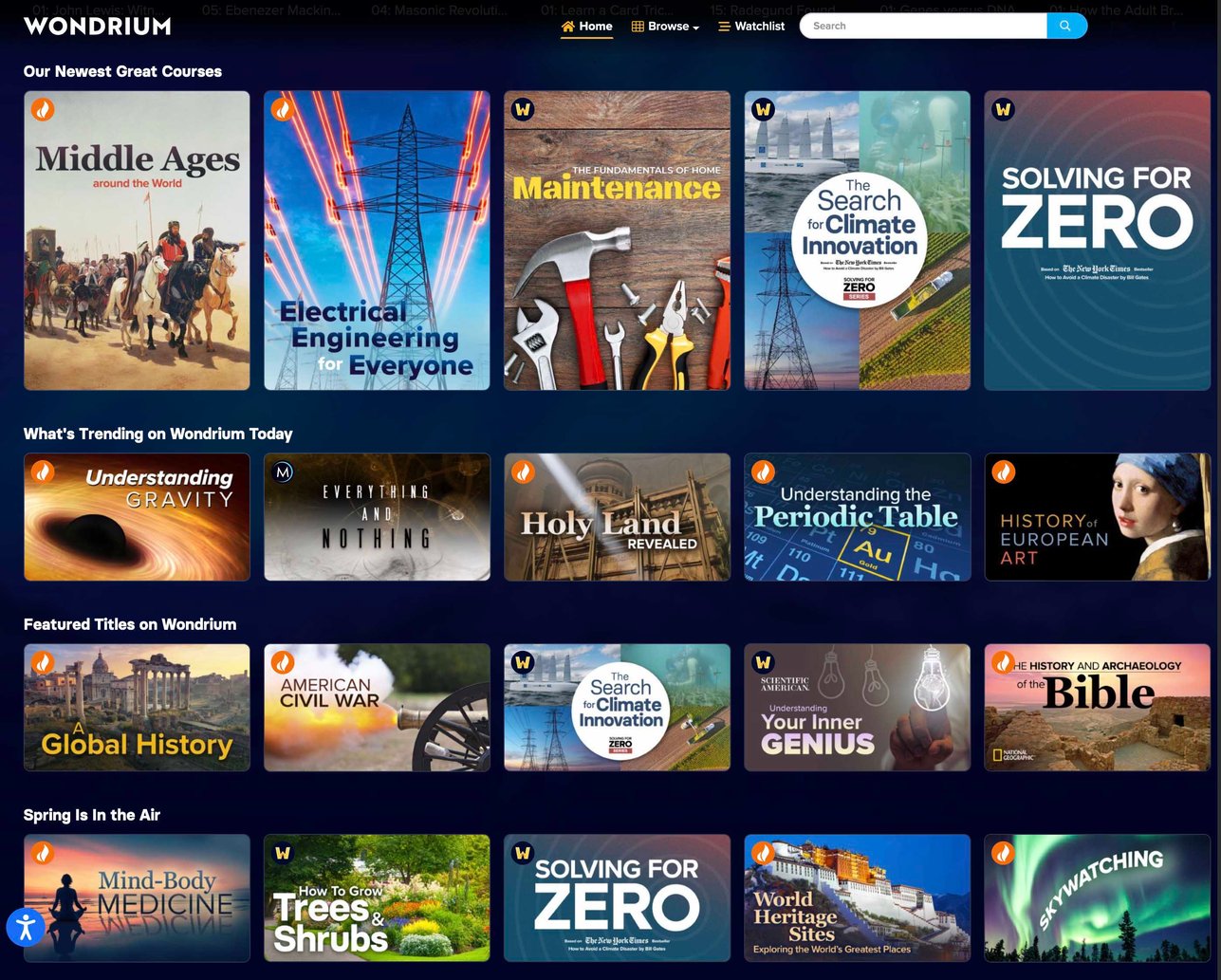Click the Wondrium logo
Image resolution: width=1221 pixels, height=980 pixels.
97,27
